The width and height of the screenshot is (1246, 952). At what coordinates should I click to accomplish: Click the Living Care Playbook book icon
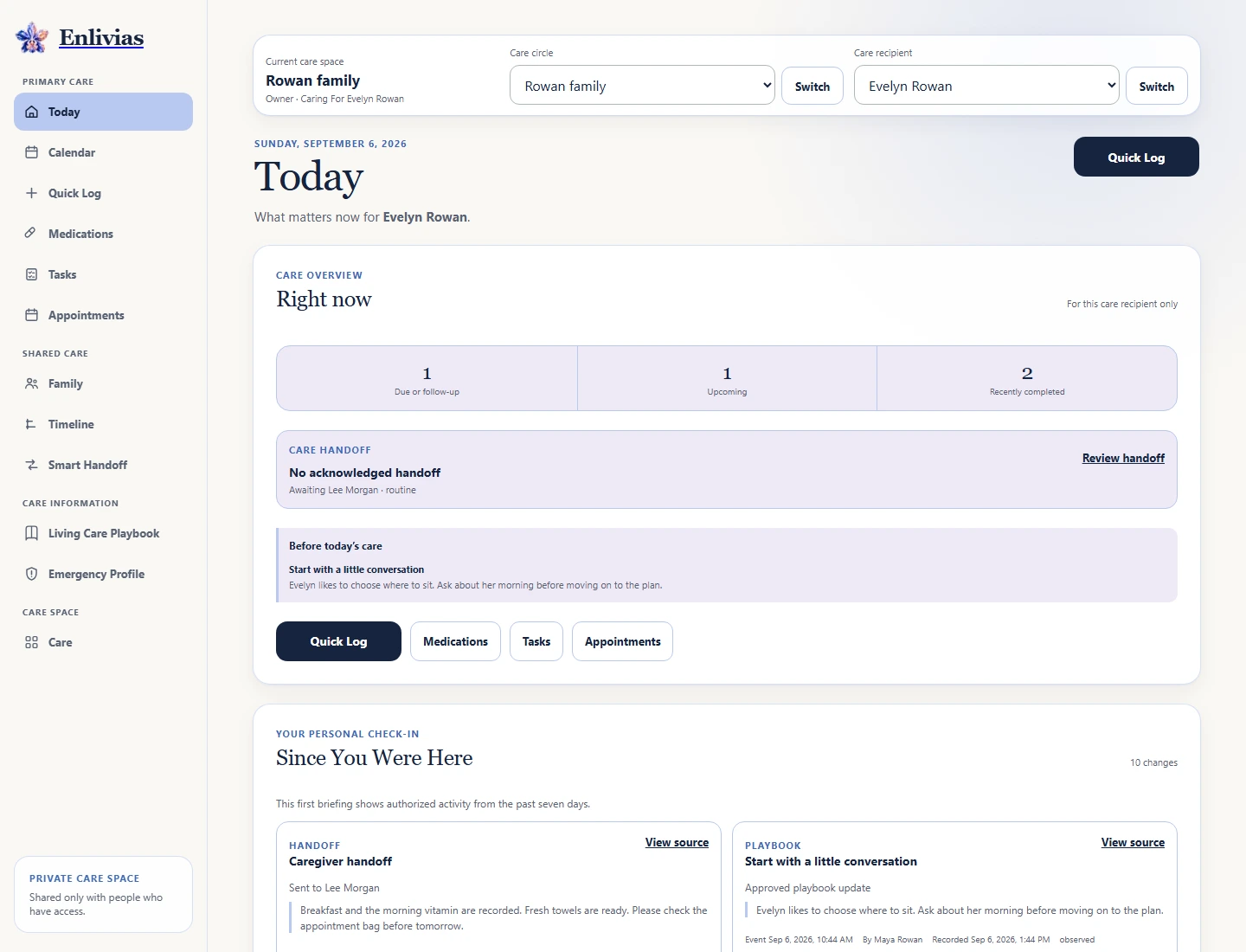tap(32, 533)
